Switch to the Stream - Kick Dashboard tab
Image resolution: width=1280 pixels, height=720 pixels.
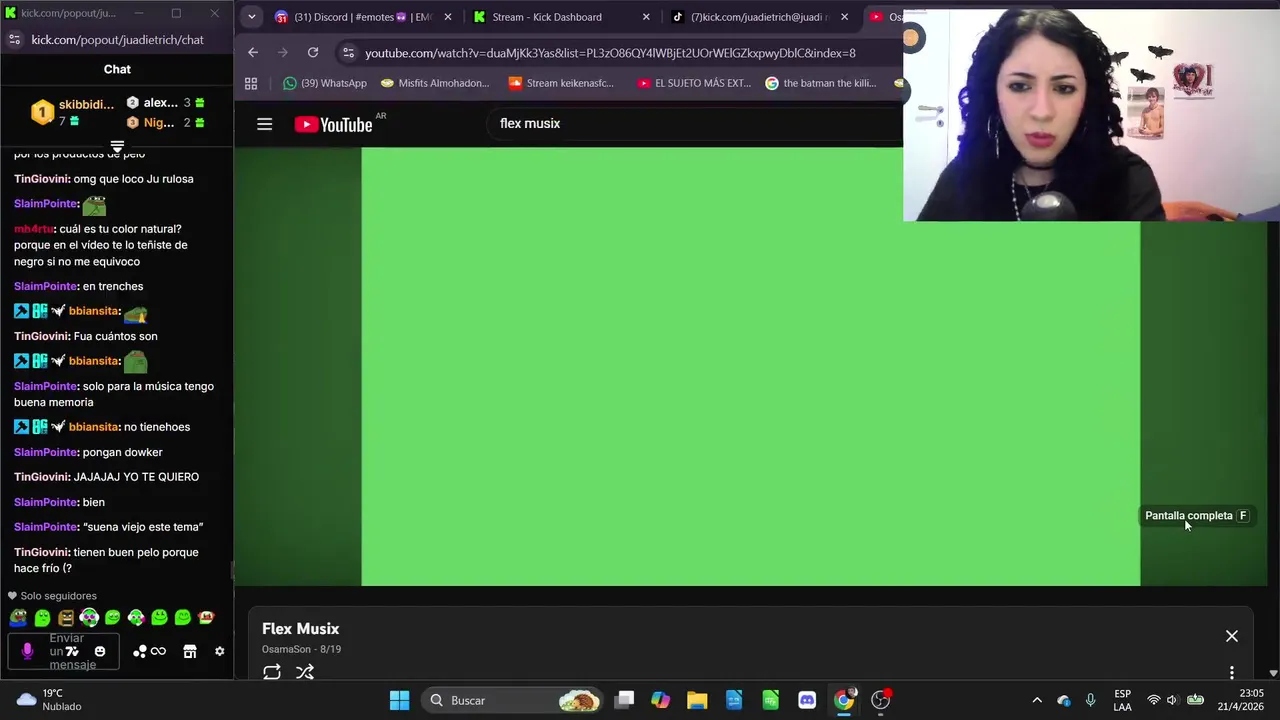546,17
